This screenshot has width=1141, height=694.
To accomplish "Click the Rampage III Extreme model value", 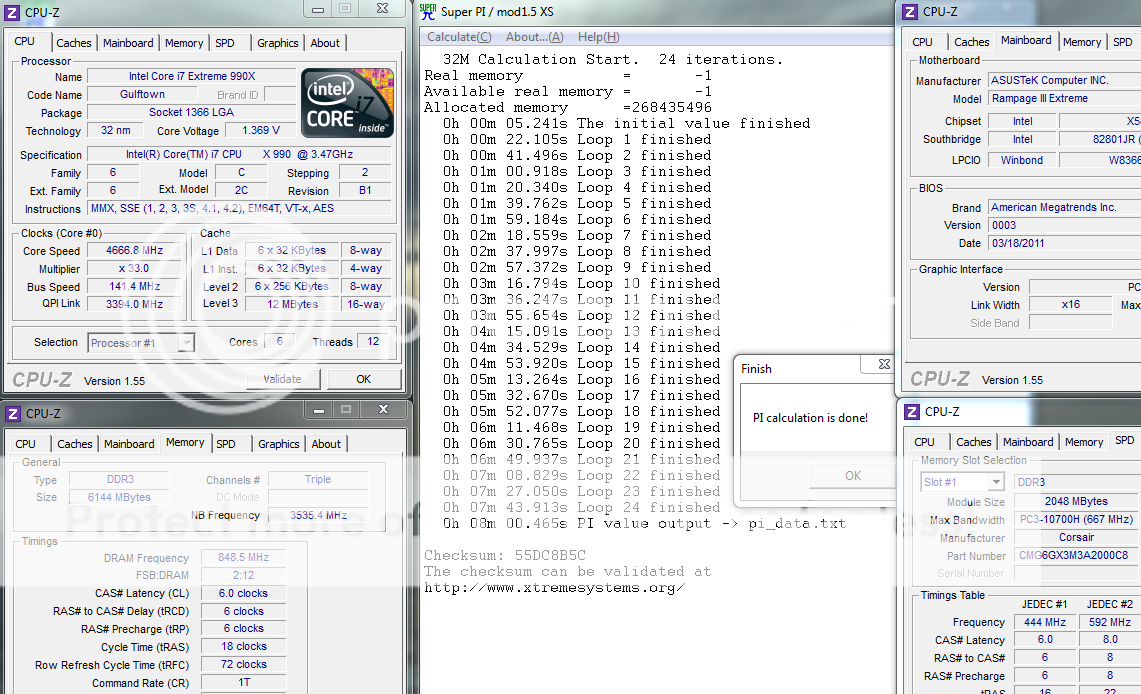I will pyautogui.click(x=1064, y=99).
